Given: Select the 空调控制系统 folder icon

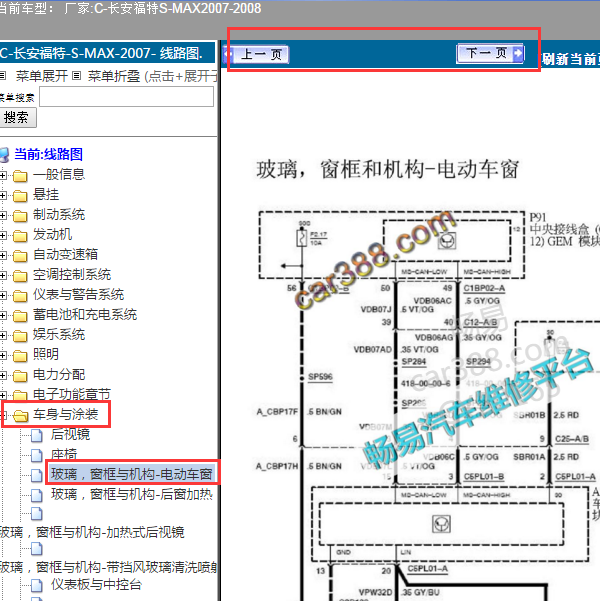Looking at the screenshot, I should click(x=20, y=276).
